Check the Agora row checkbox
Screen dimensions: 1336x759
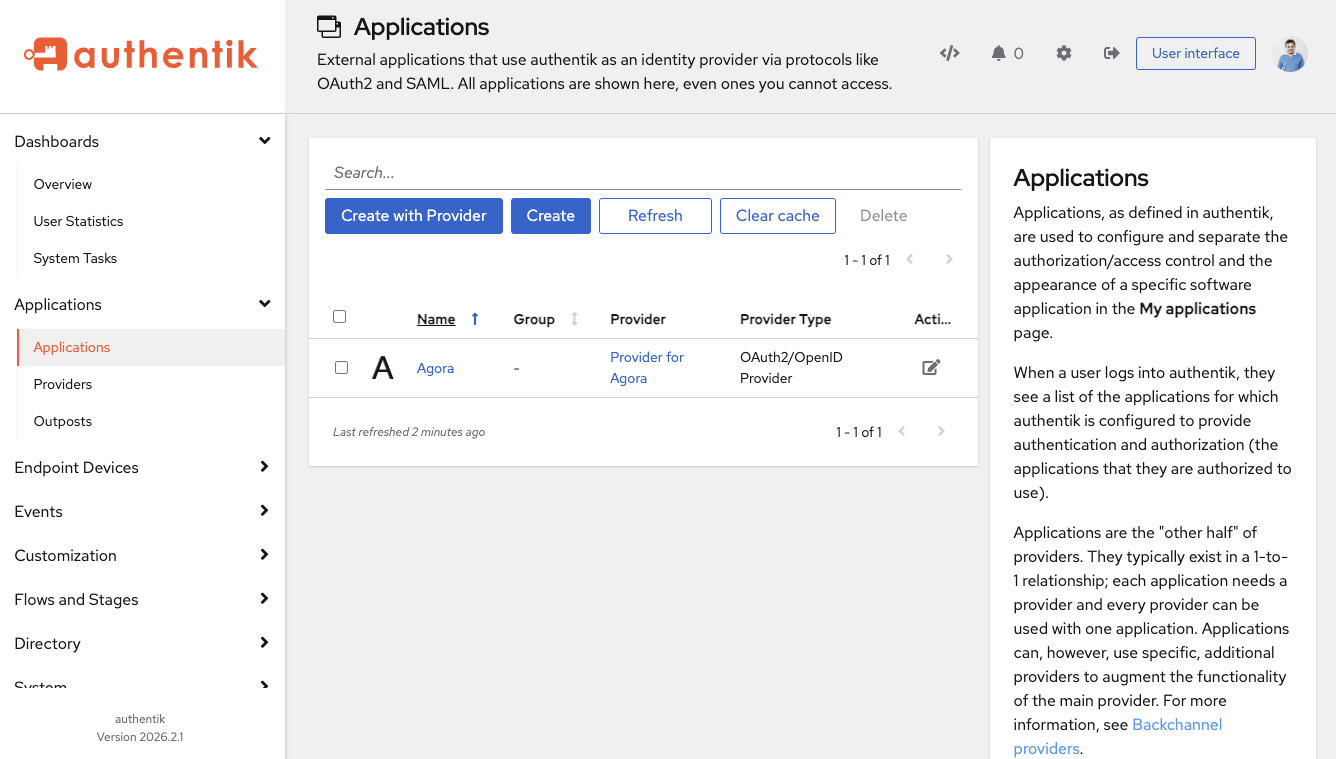click(x=341, y=368)
